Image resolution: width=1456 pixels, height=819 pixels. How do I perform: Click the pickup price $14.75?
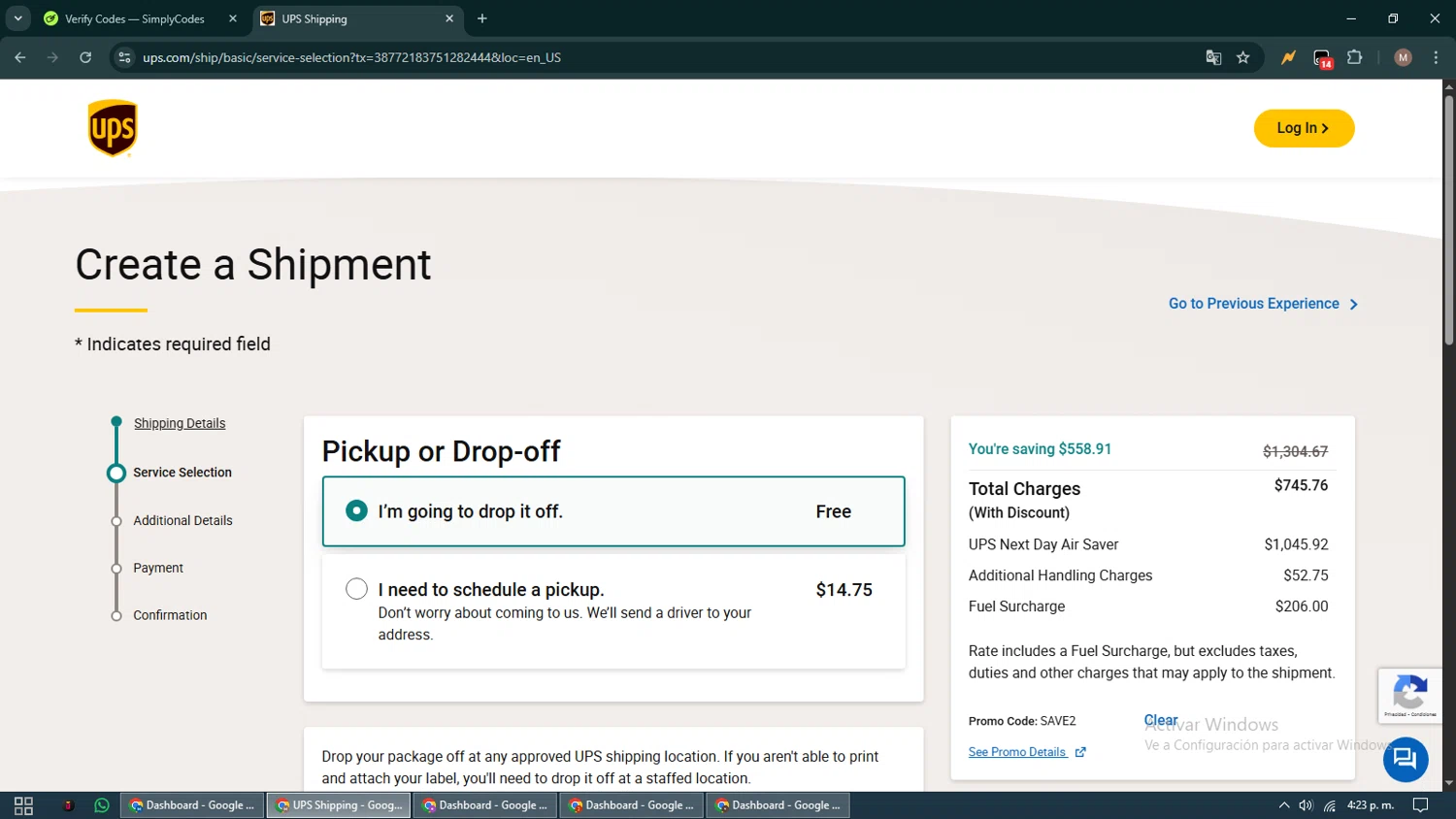pos(844,590)
